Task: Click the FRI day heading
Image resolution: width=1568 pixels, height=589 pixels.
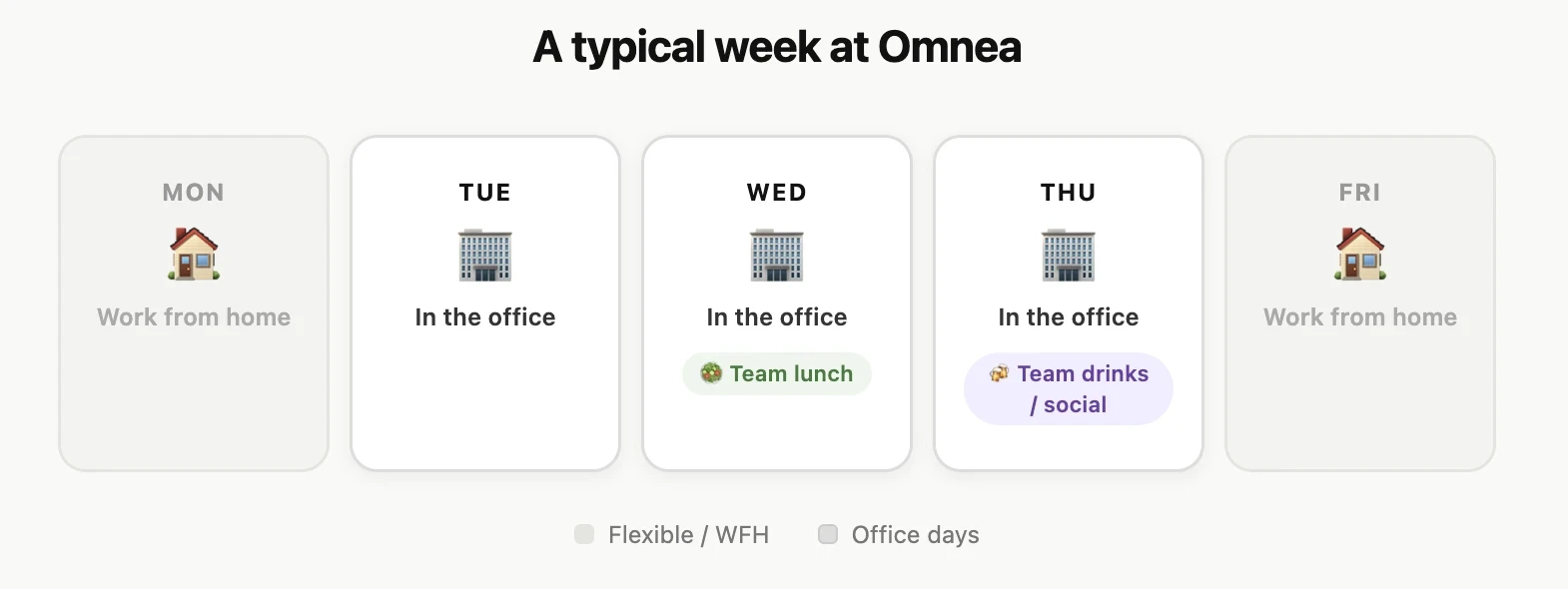Action: [1360, 192]
